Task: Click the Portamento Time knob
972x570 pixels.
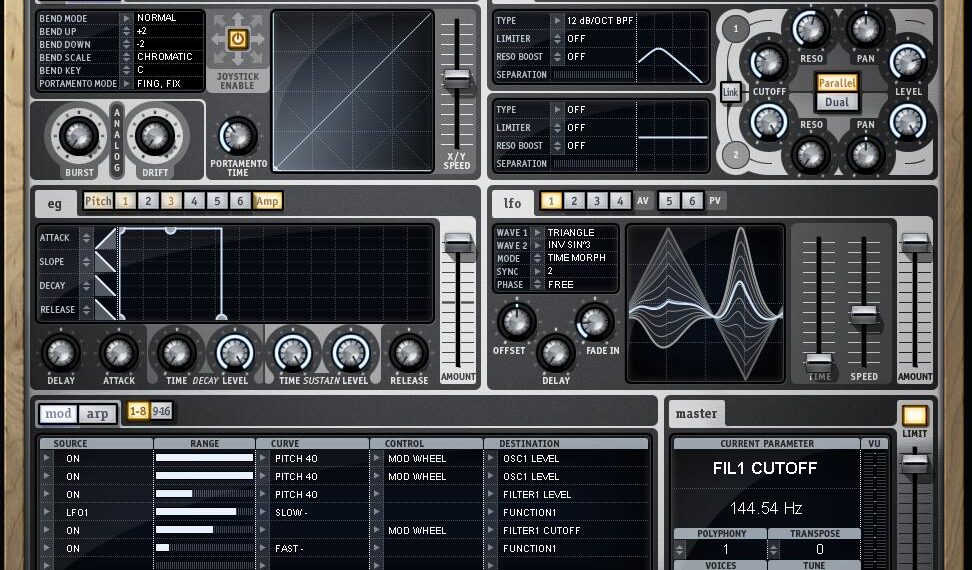Action: [238, 136]
